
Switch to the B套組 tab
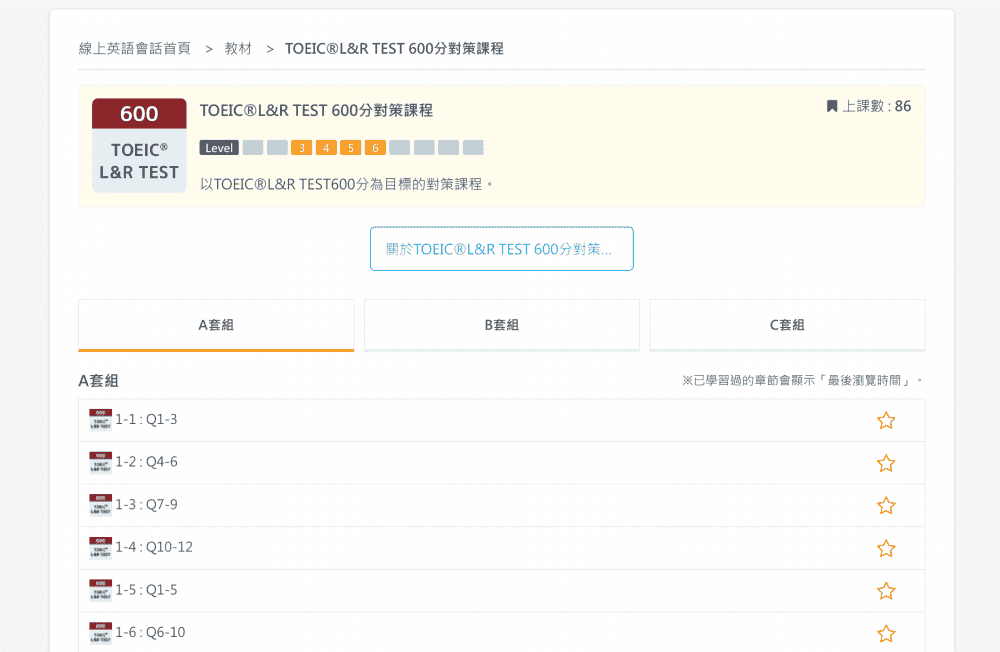(x=501, y=325)
